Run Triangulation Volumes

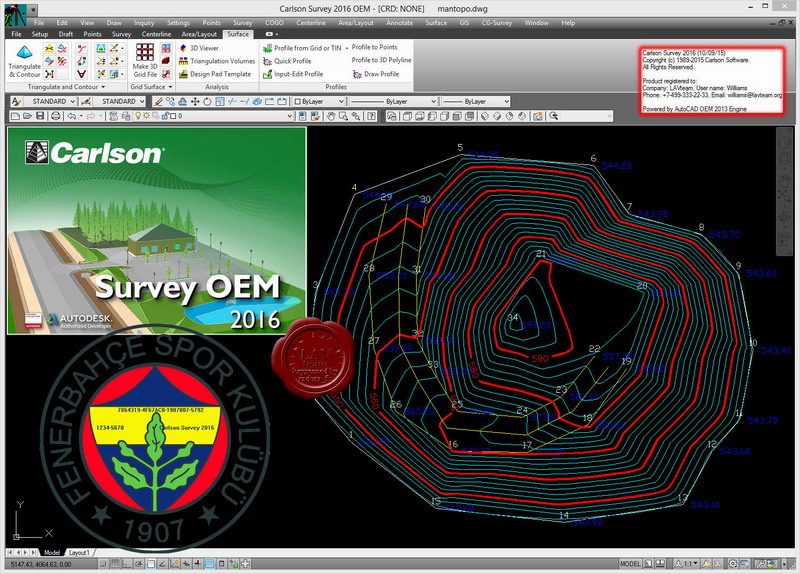pos(217,61)
